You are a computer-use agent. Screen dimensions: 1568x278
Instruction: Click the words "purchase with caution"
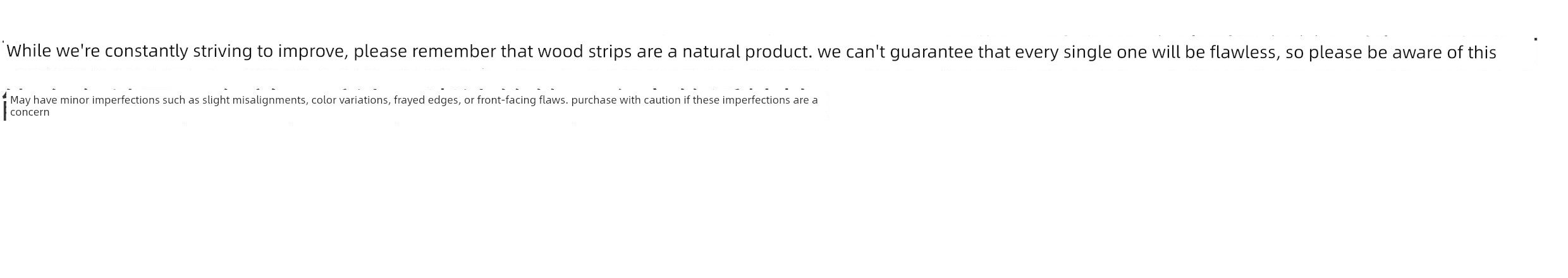[x=626, y=100]
